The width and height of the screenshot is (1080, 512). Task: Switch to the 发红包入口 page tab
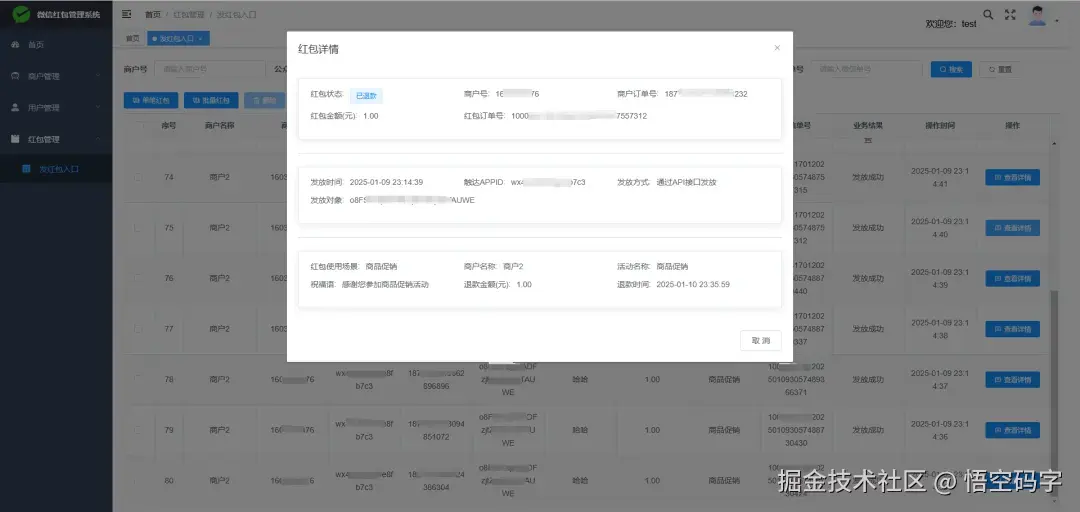(178, 39)
